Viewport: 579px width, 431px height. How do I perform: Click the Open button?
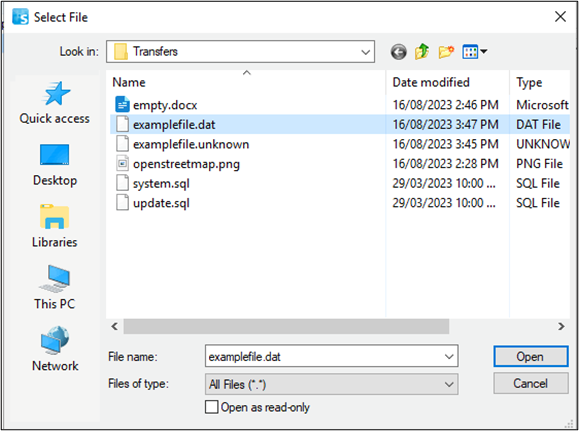click(x=531, y=356)
